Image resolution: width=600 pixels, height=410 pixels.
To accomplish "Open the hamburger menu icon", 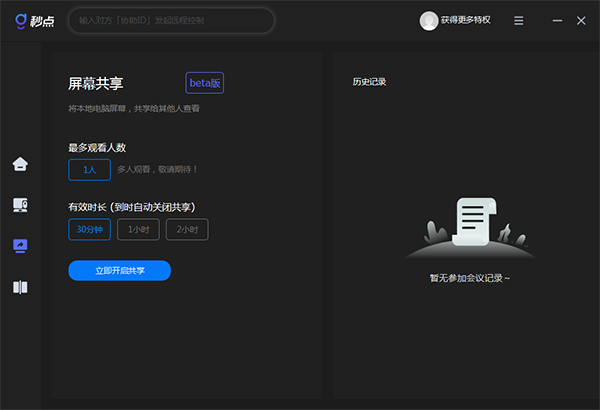I will [518, 21].
